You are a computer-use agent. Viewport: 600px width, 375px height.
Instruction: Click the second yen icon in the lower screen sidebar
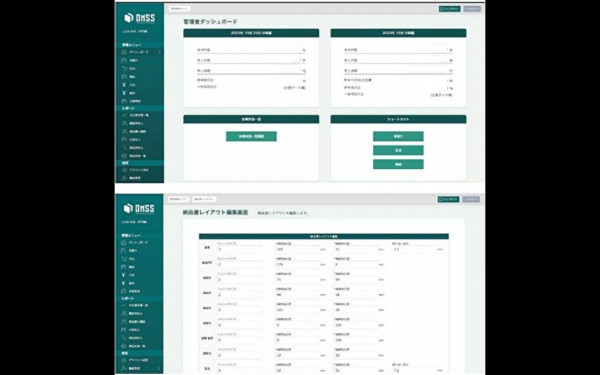[124, 283]
